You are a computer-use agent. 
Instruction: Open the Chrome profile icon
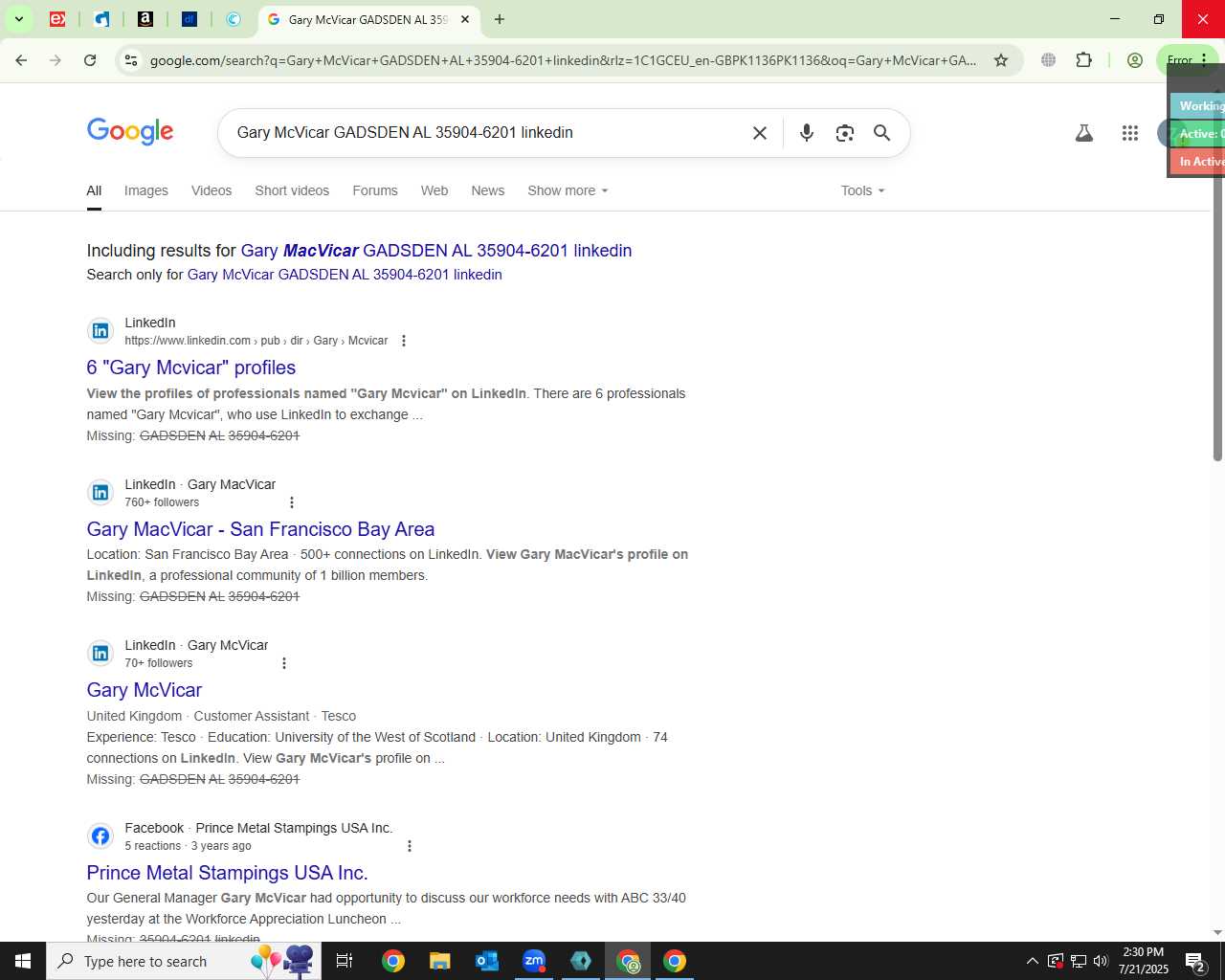tap(1135, 60)
